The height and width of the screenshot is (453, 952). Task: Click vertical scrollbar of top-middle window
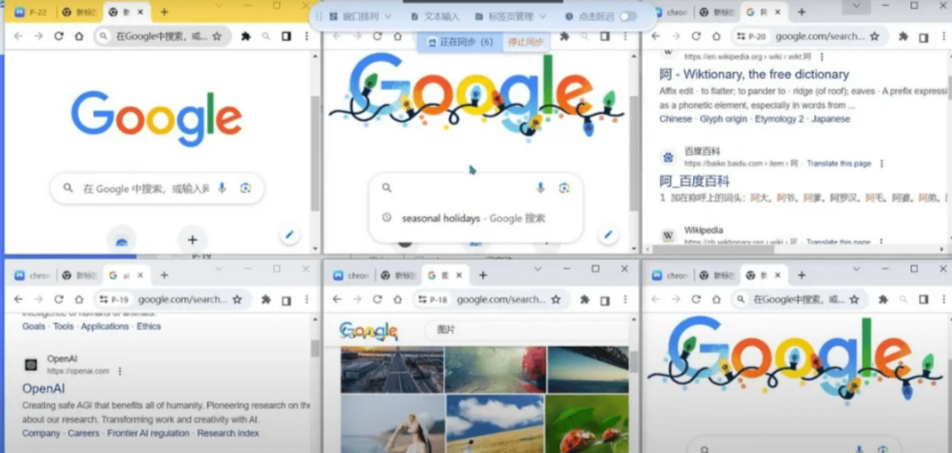pyautogui.click(x=632, y=140)
